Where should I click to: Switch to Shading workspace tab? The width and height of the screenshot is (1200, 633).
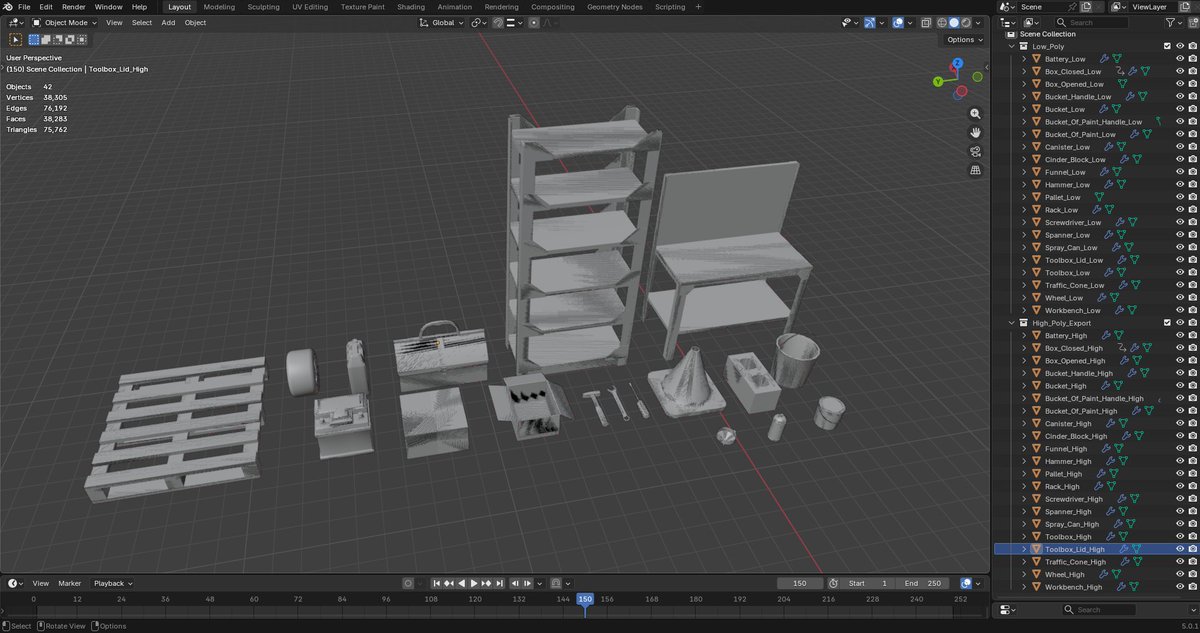click(x=410, y=7)
